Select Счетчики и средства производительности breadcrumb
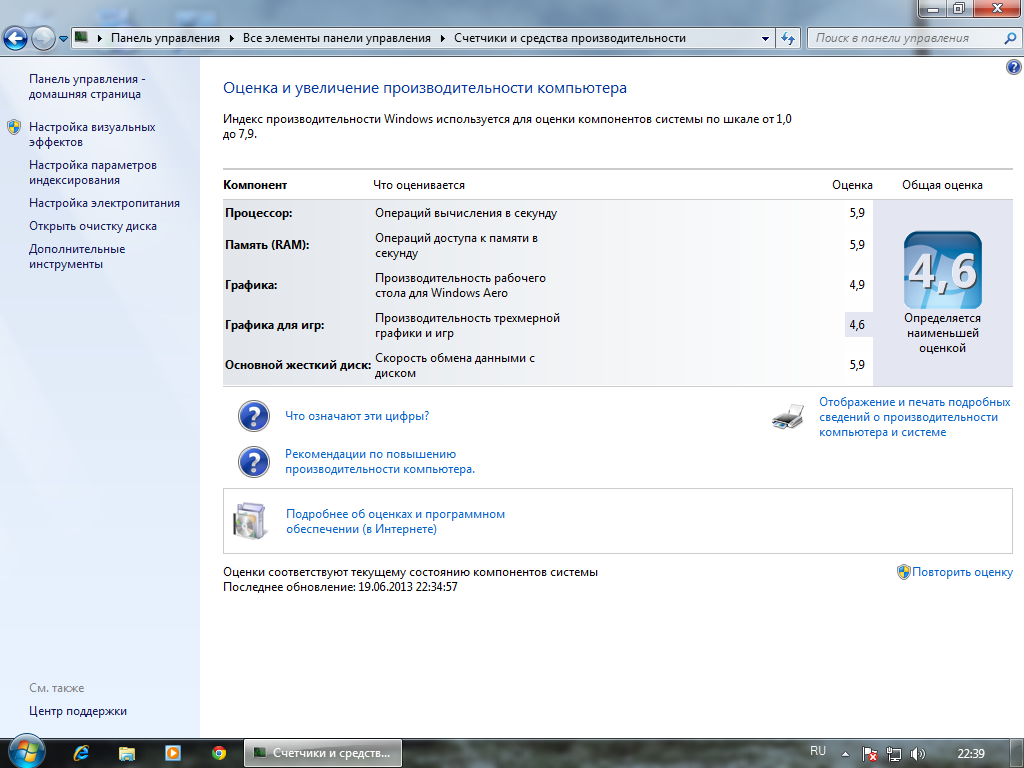The width and height of the screenshot is (1024, 768). (569, 38)
